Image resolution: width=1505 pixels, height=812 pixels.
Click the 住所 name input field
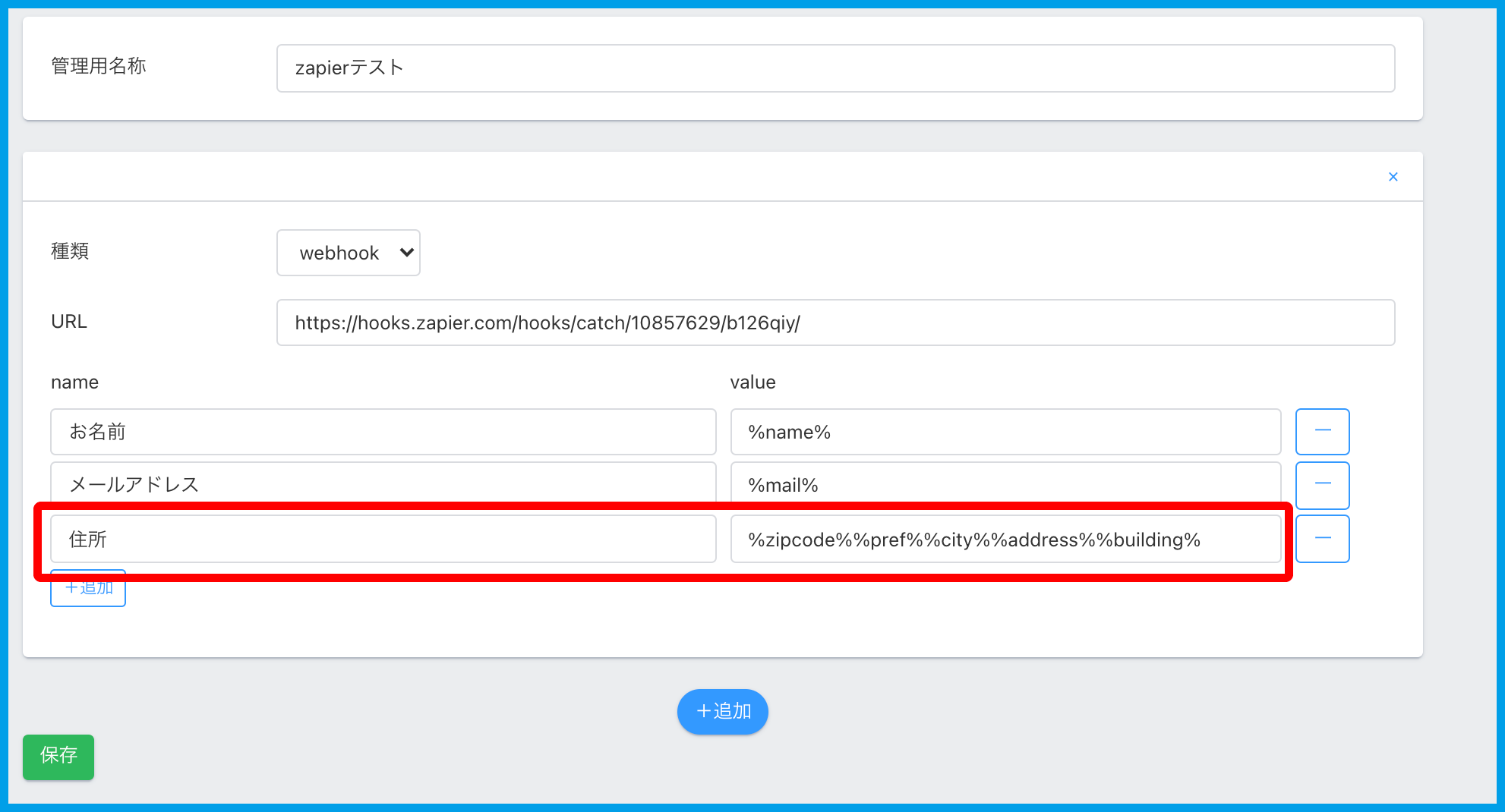coord(383,540)
